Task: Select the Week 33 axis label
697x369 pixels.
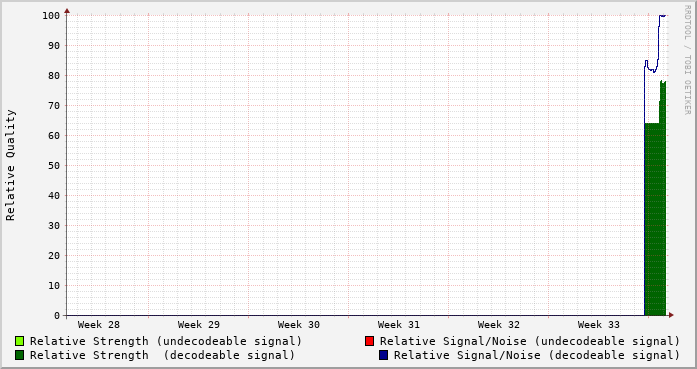Action: pyautogui.click(x=599, y=325)
